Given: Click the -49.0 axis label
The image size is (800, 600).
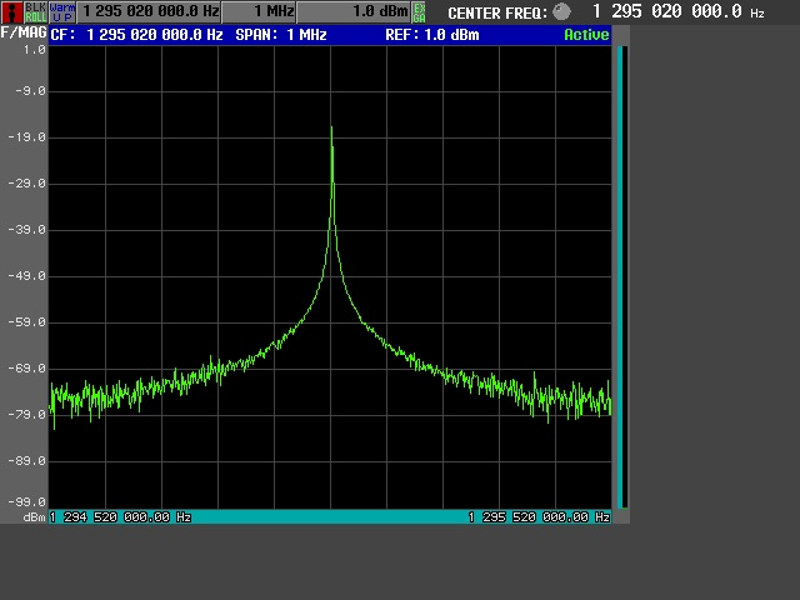Looking at the screenshot, I should coord(28,276).
